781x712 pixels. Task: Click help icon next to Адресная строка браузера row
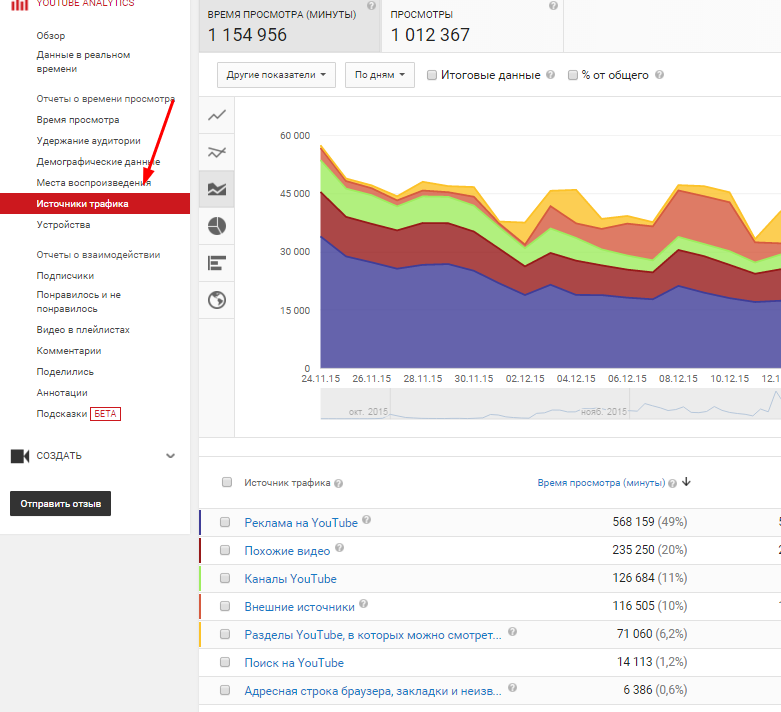coord(513,688)
